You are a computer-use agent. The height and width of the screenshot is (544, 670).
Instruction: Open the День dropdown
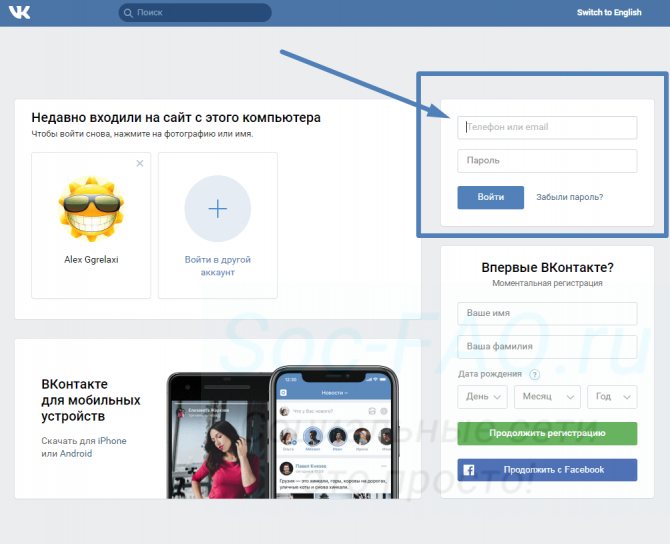pyautogui.click(x=482, y=397)
